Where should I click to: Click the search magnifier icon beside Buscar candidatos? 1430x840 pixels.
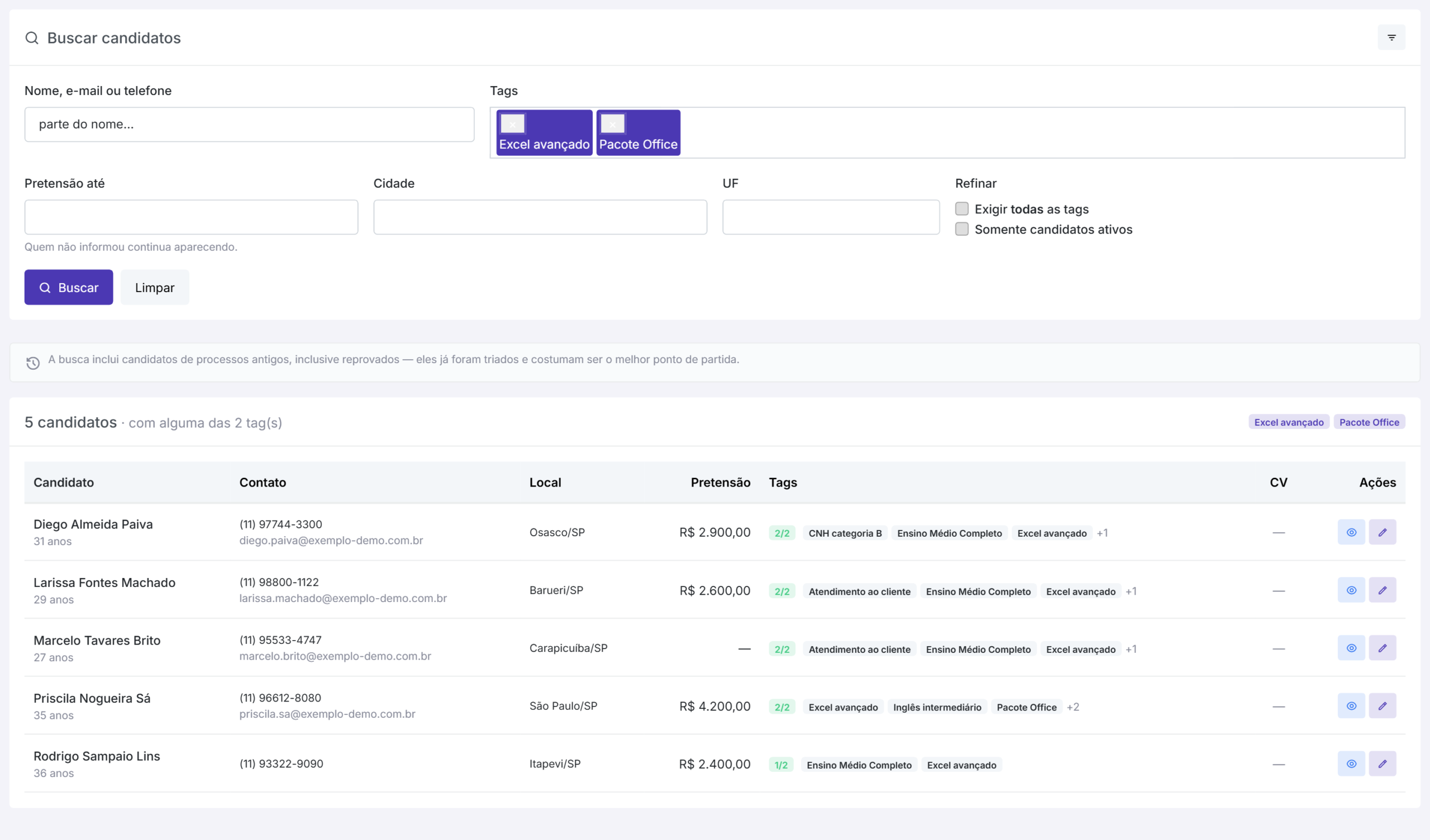[x=32, y=38]
